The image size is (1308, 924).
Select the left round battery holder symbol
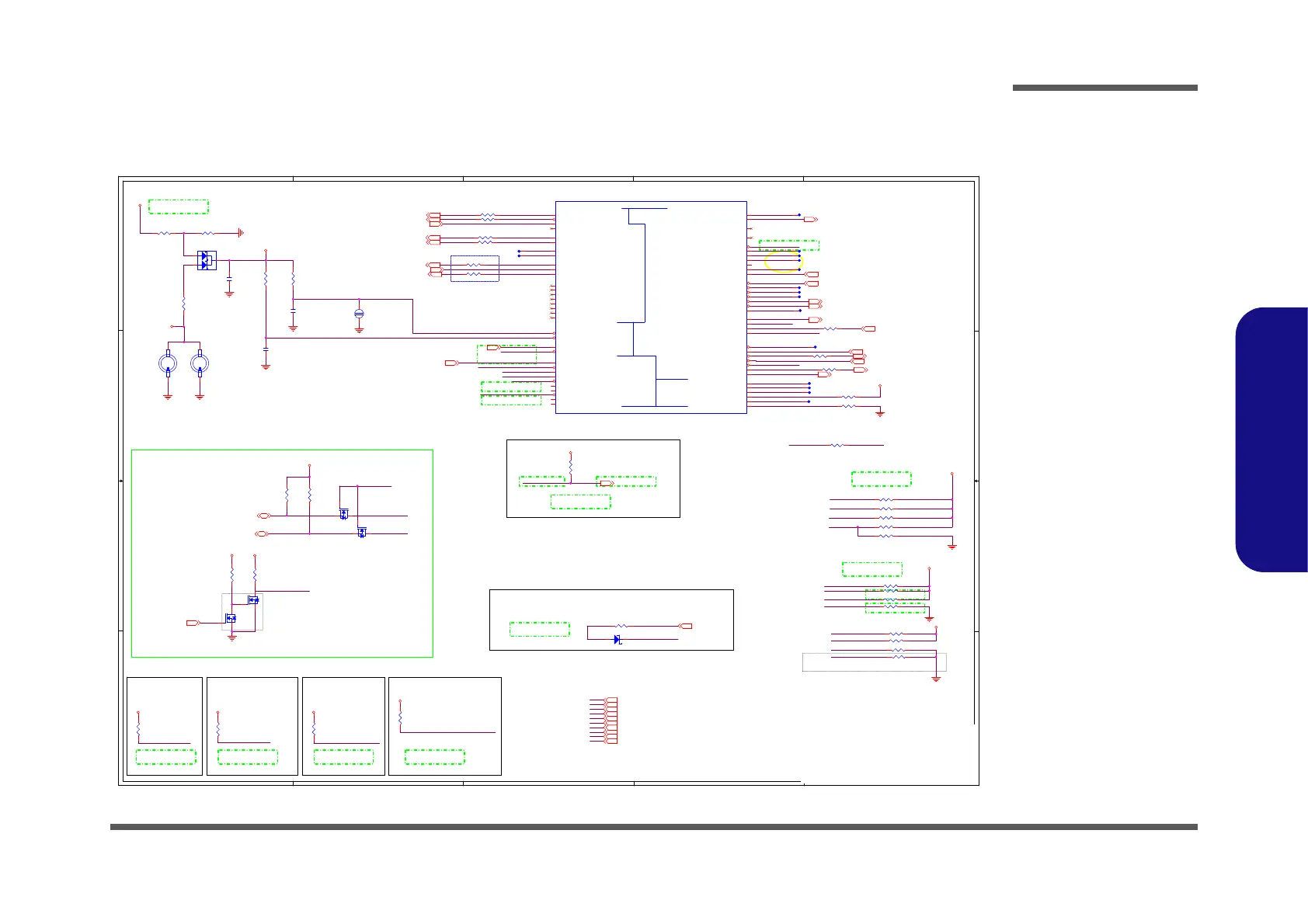click(168, 363)
